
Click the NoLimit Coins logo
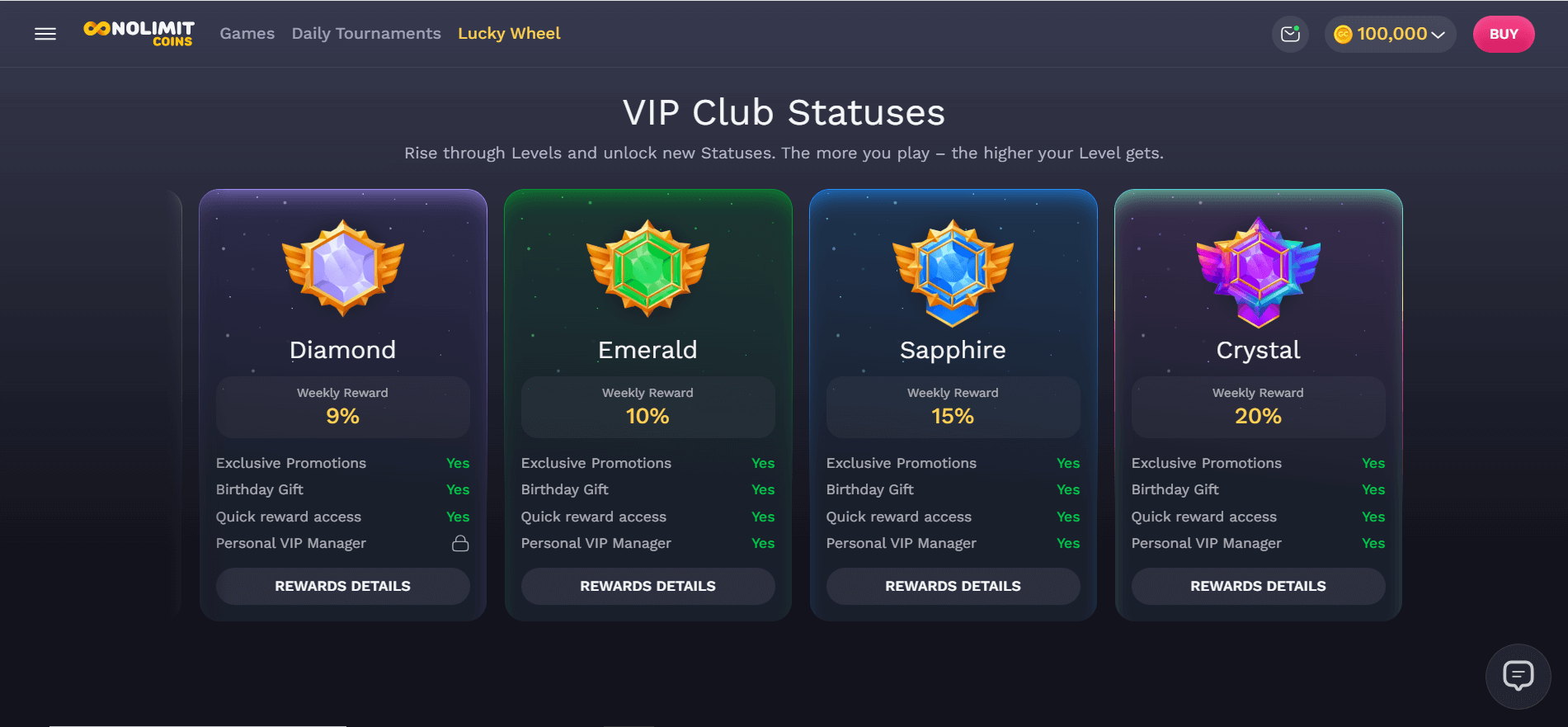[139, 34]
